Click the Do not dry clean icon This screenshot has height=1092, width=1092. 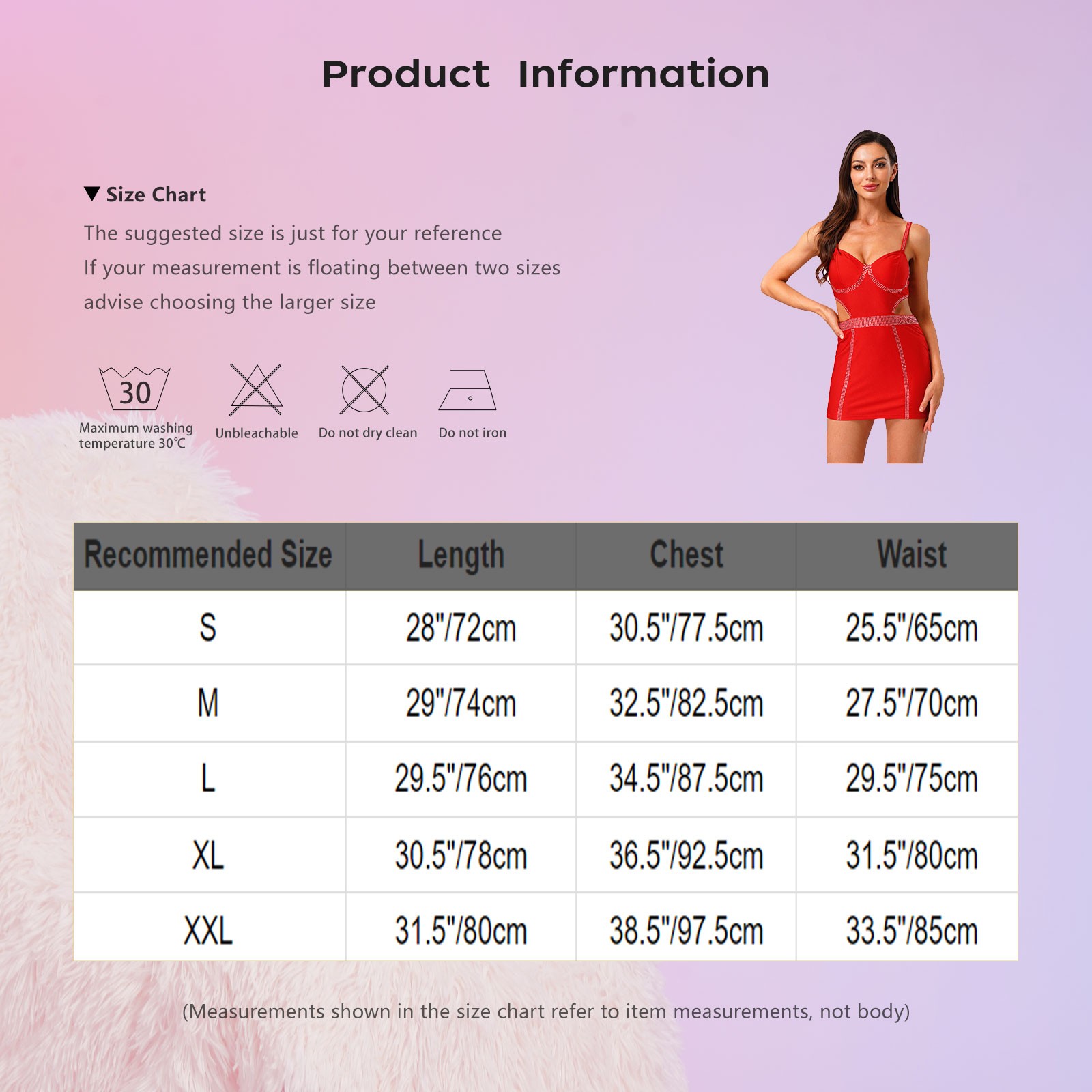click(364, 390)
